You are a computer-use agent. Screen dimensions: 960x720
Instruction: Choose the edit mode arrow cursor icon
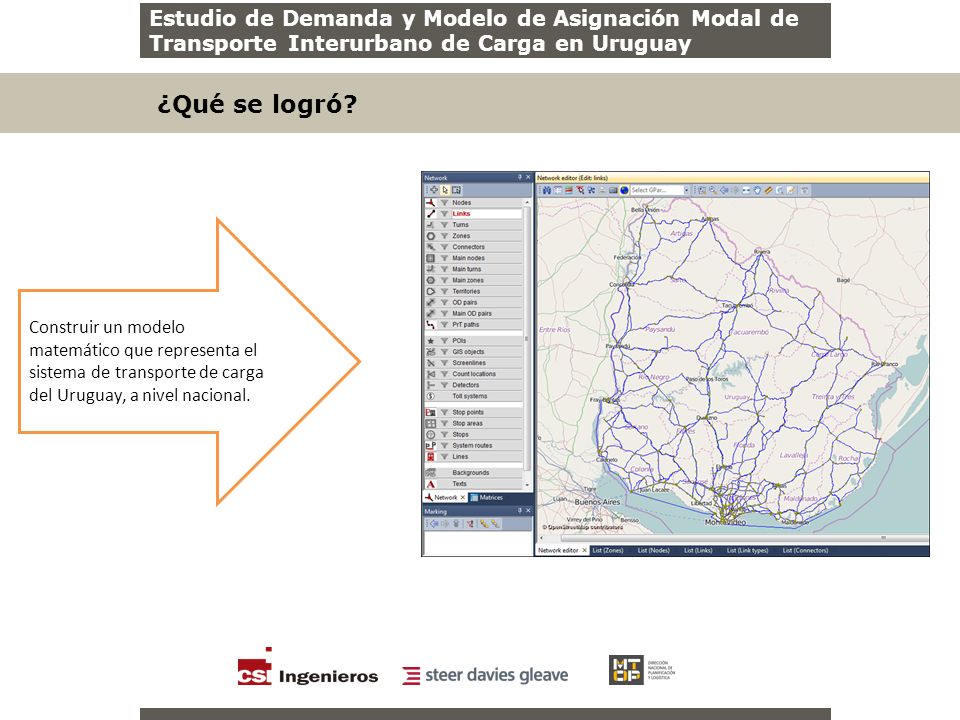[x=445, y=190]
